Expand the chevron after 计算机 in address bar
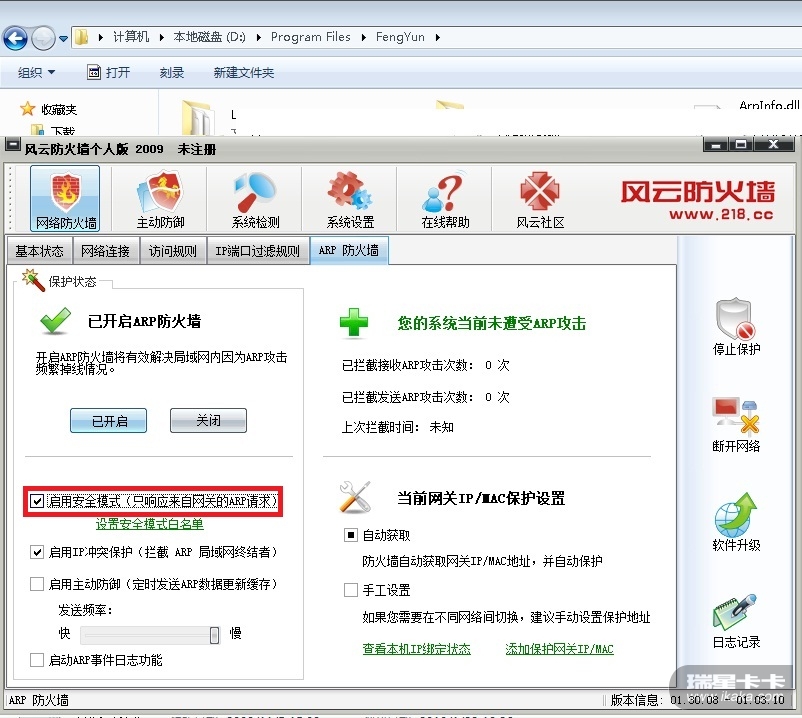802x718 pixels. (162, 37)
